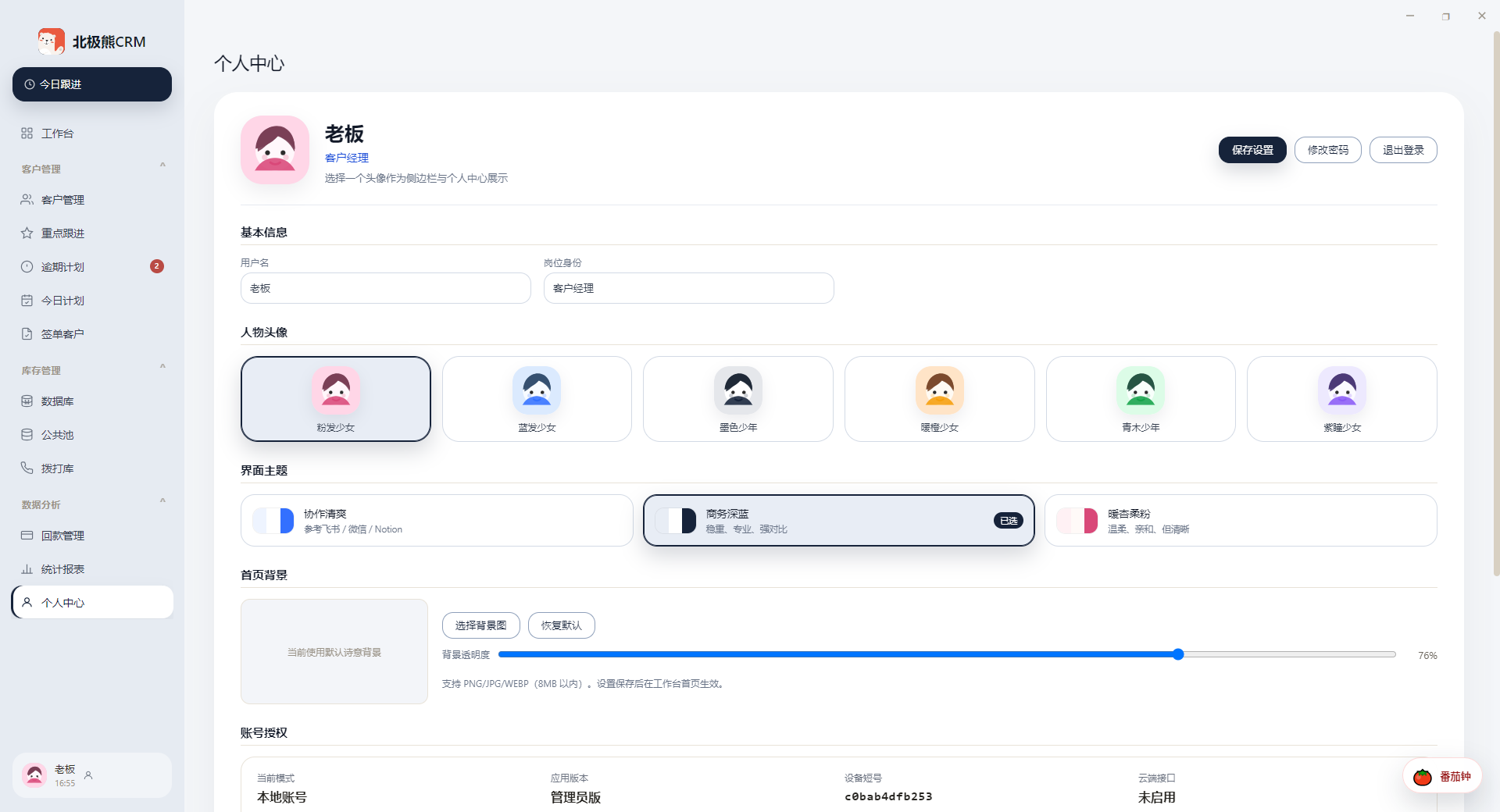Collapse the 数据分析 section chevron

162,500
